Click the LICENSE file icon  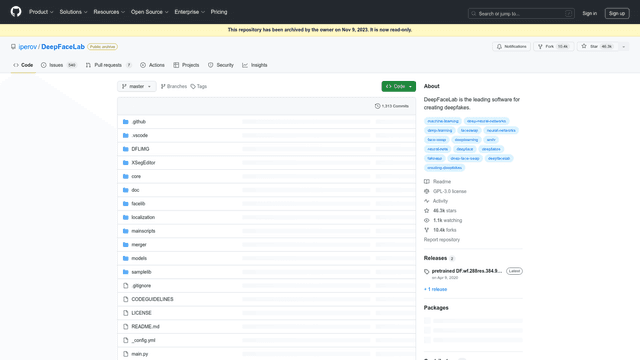click(x=126, y=313)
